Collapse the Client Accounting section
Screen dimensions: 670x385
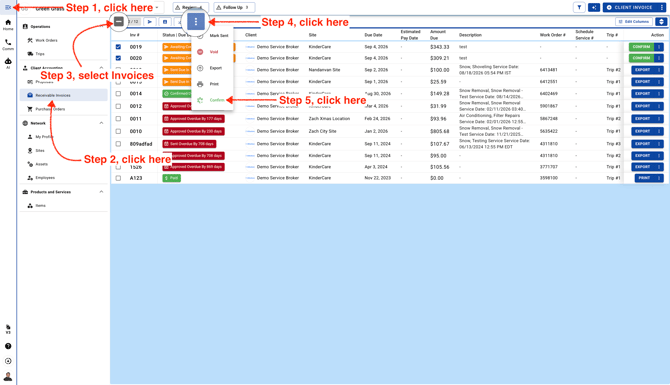pyautogui.click(x=101, y=68)
